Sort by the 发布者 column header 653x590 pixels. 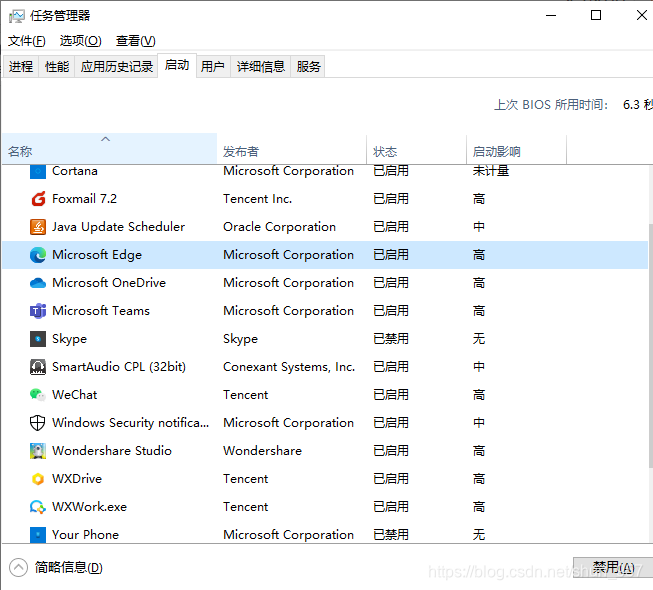(292, 149)
